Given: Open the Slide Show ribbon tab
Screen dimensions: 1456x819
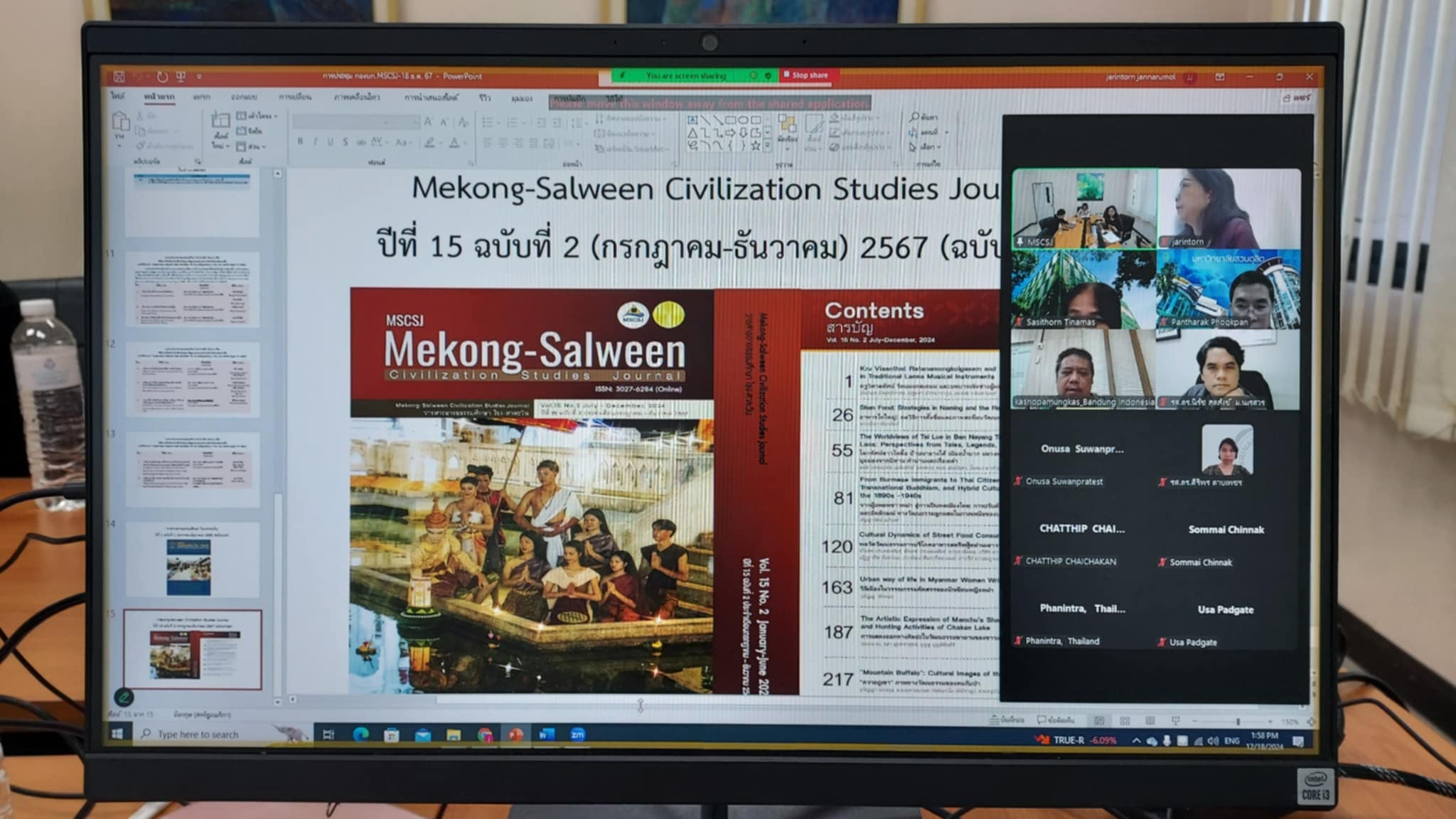Looking at the screenshot, I should (431, 97).
